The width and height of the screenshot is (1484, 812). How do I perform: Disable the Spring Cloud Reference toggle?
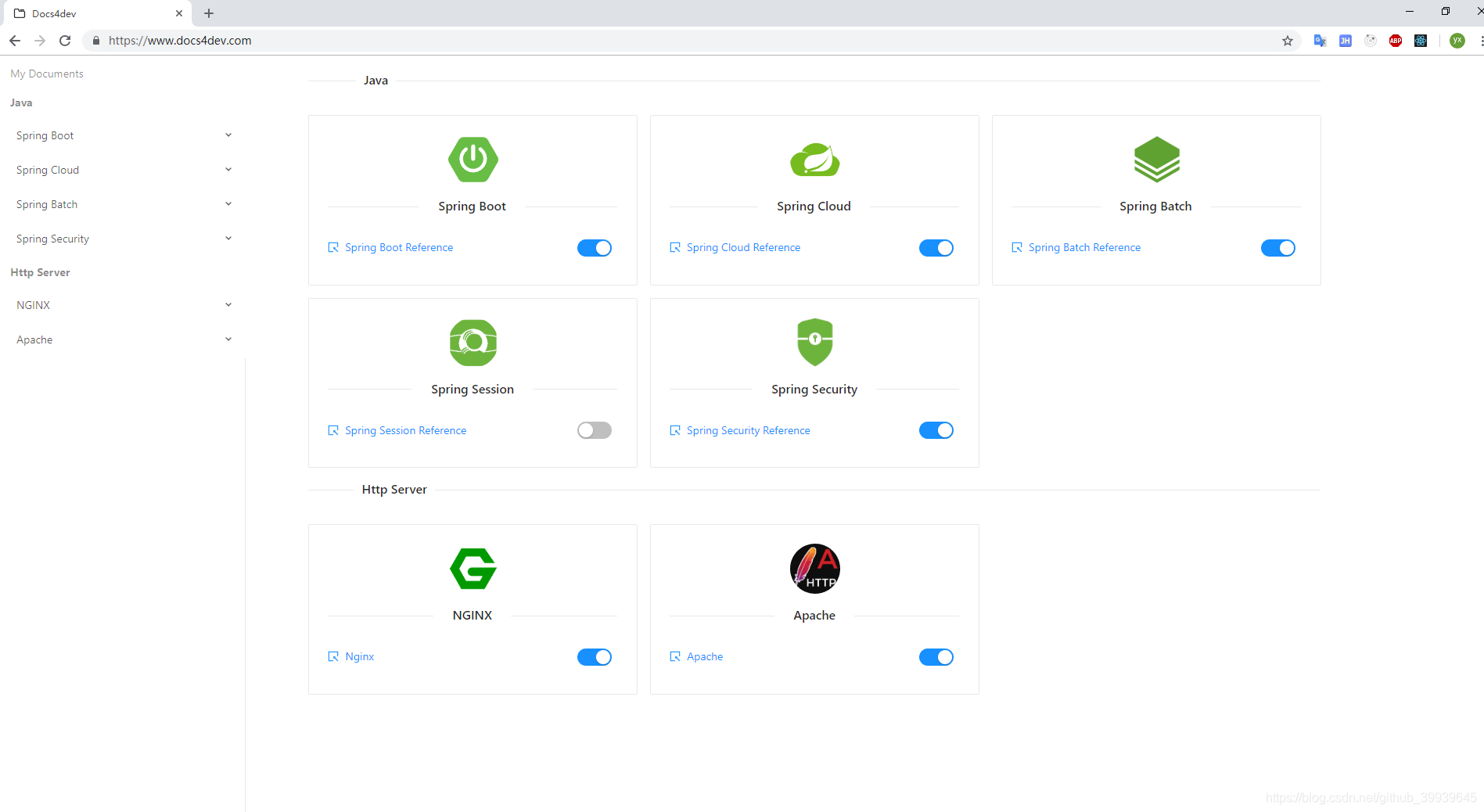tap(936, 248)
